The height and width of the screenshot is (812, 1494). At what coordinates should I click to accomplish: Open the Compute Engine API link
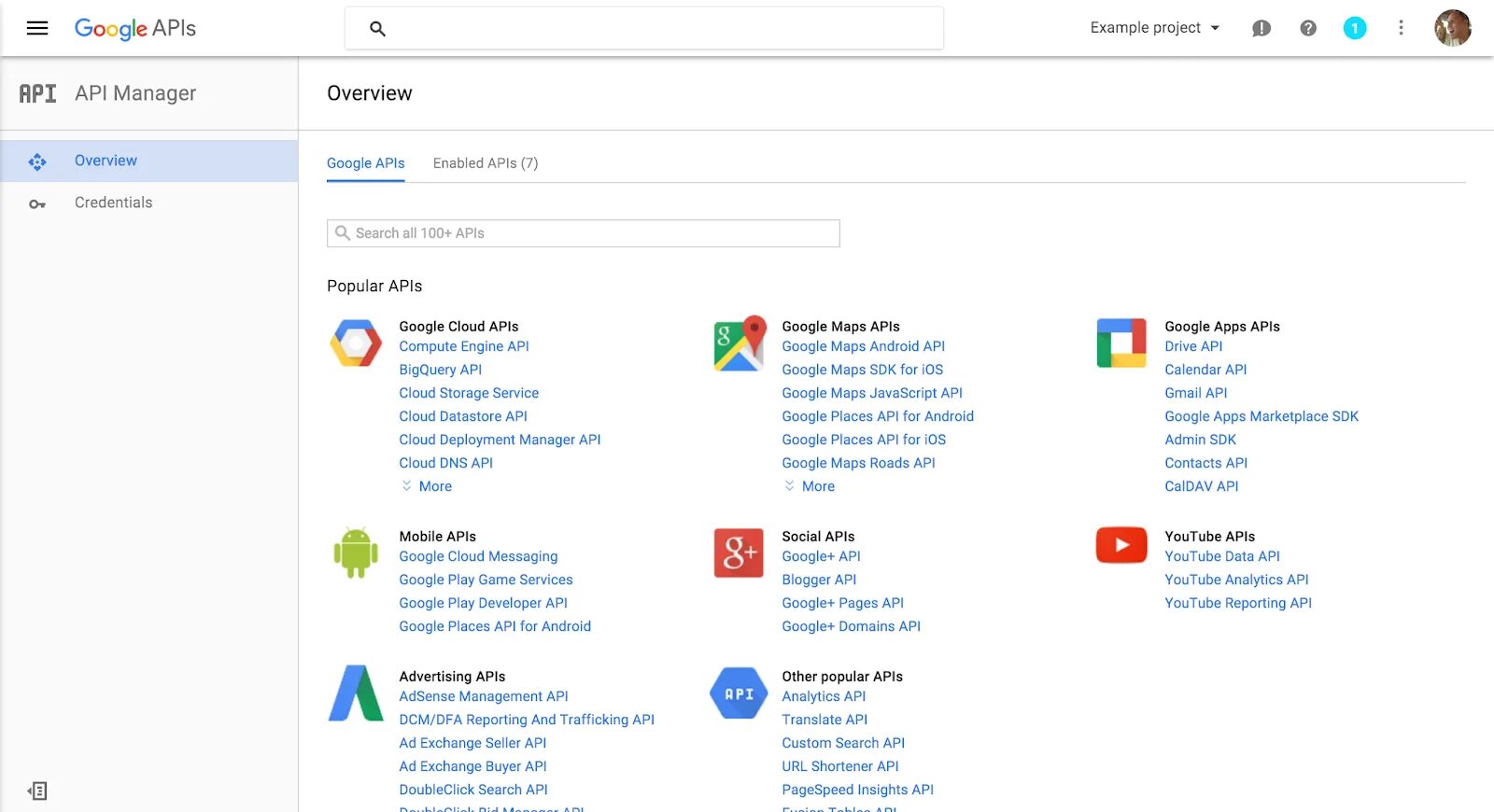464,346
